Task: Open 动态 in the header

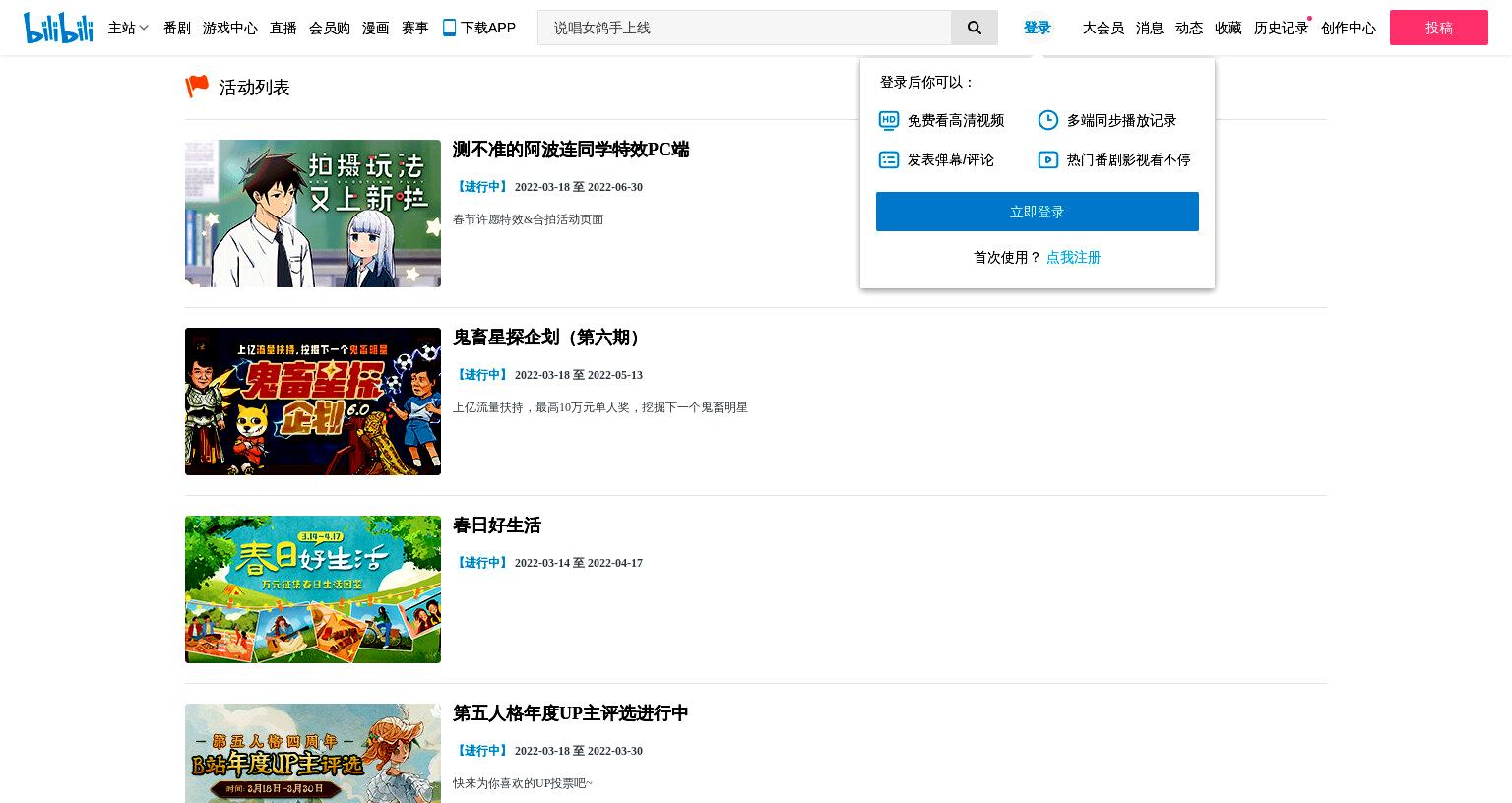Action: 1189,28
